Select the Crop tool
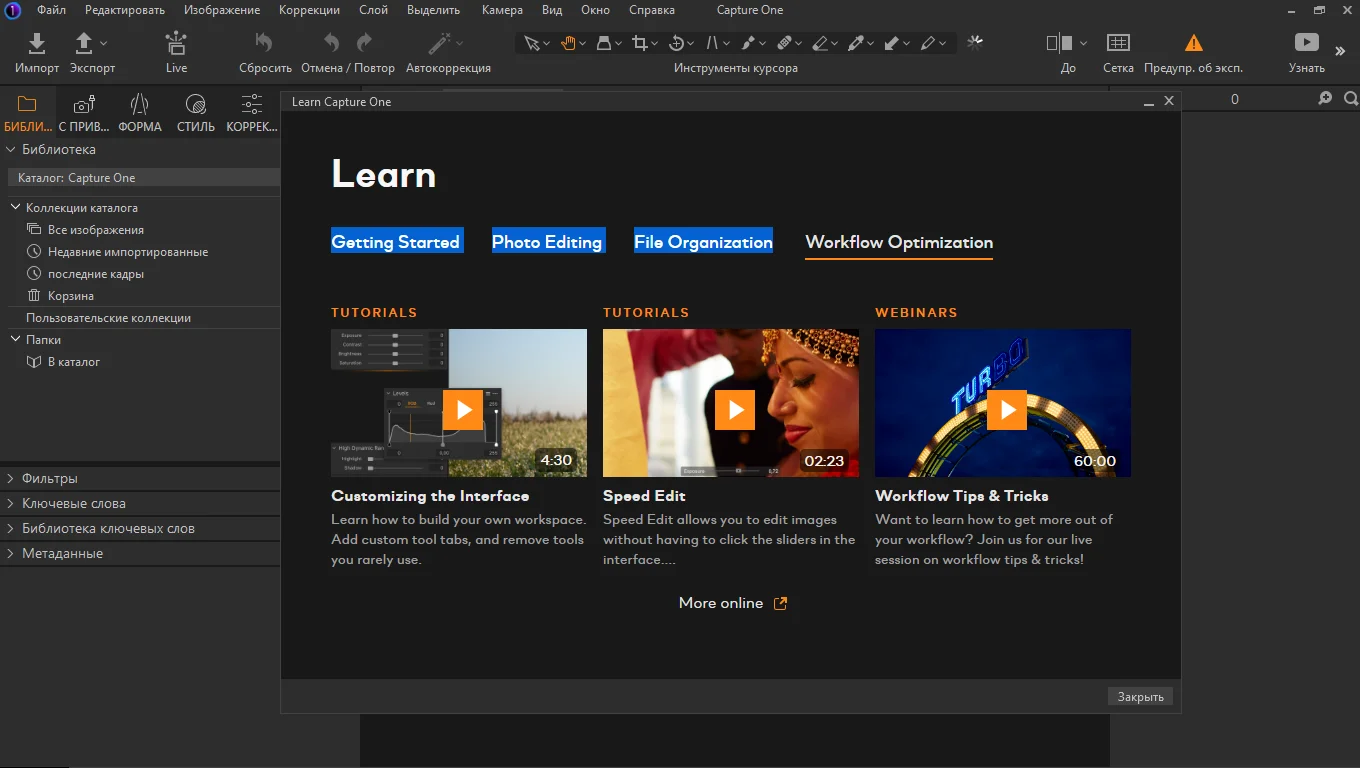The image size is (1360, 768). pos(640,43)
